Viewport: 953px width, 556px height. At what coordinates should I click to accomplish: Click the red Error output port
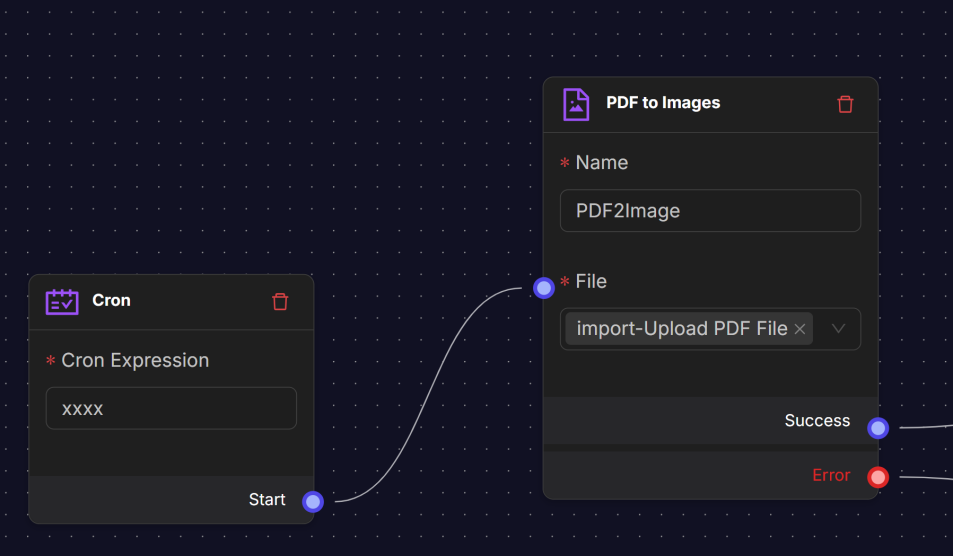[x=878, y=477]
